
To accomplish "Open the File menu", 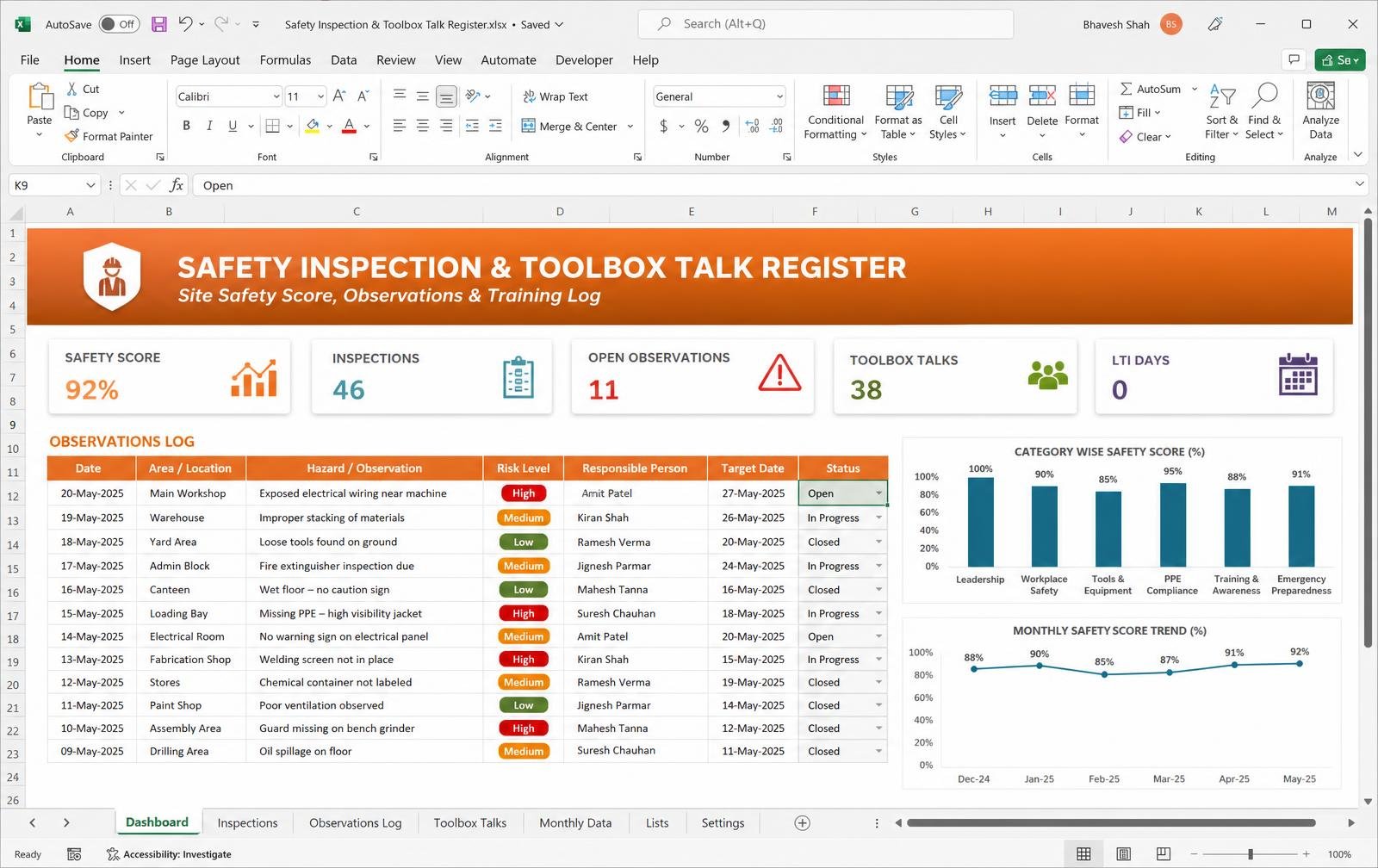I will click(x=30, y=59).
